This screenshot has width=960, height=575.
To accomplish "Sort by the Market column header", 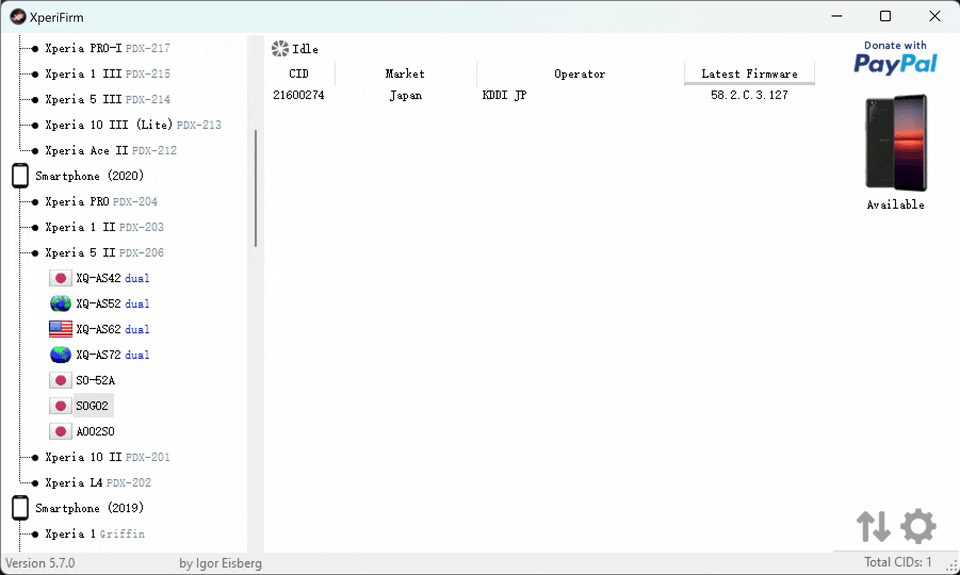I will pyautogui.click(x=405, y=73).
